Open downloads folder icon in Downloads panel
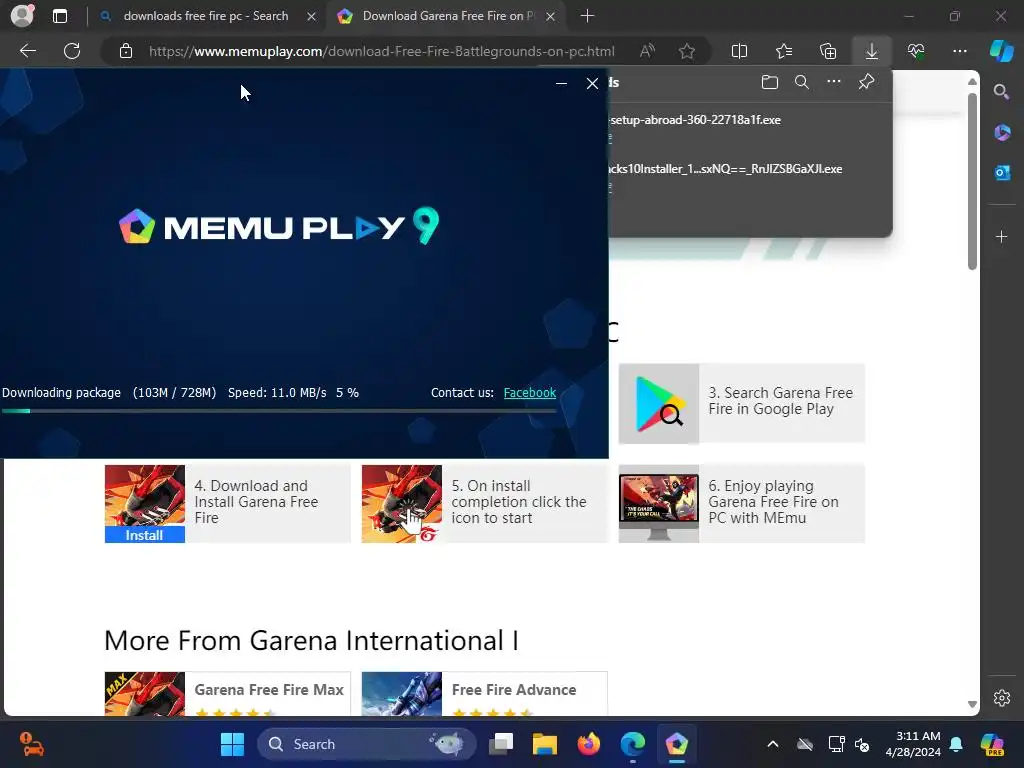Screen dimensions: 1024x768 [x=769, y=82]
